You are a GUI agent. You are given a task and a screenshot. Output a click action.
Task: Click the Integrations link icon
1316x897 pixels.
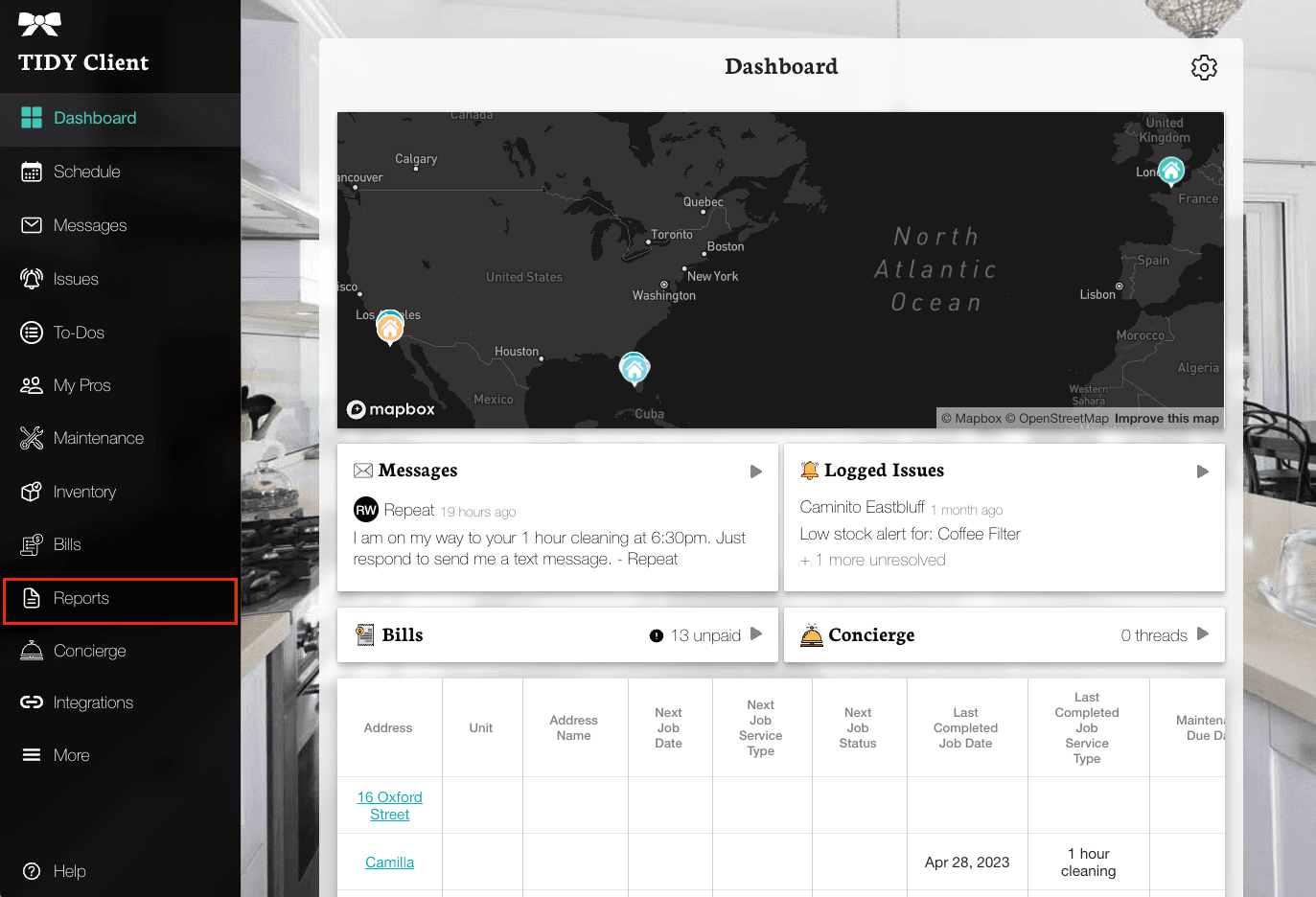tap(32, 702)
